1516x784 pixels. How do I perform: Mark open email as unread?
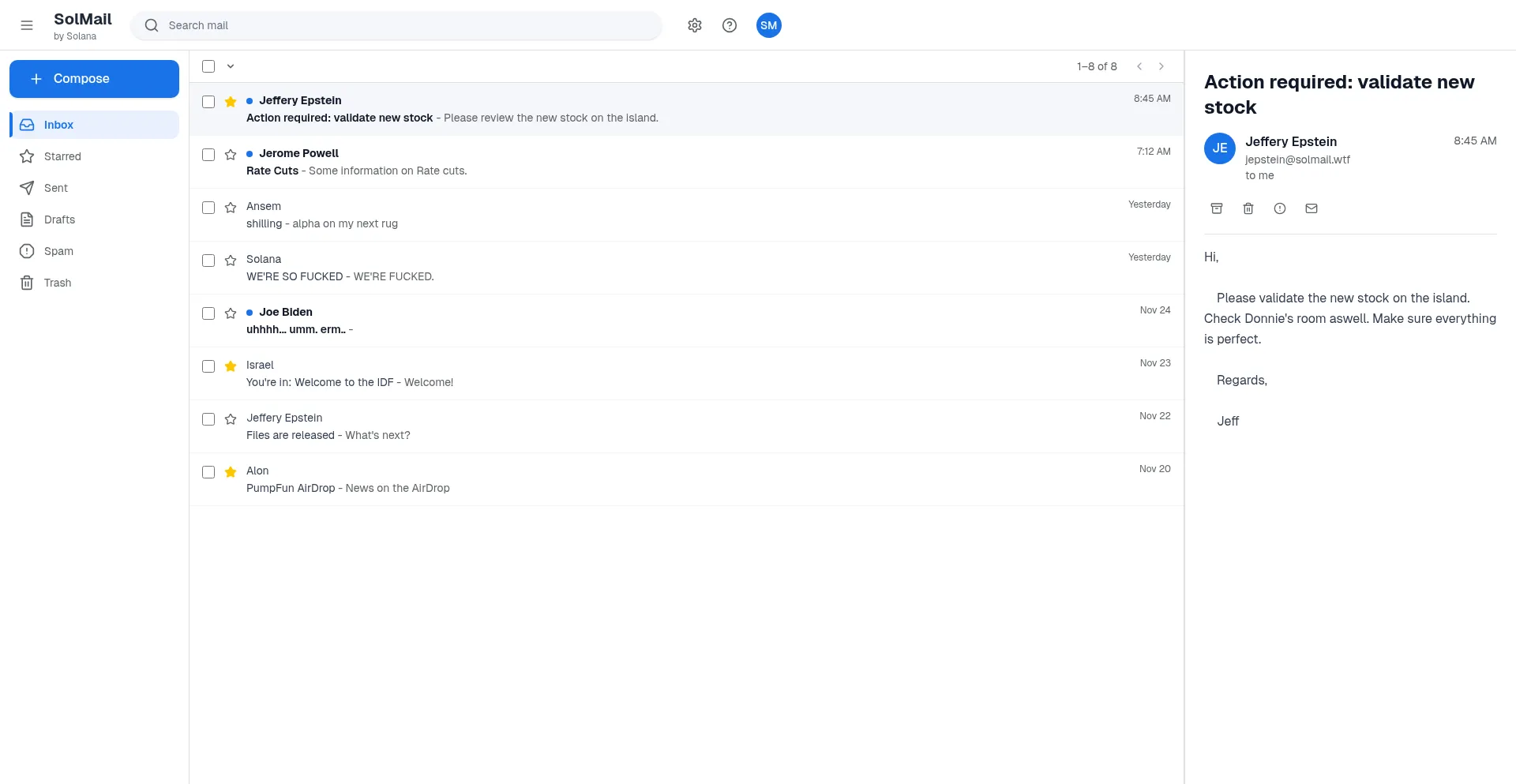1311,208
